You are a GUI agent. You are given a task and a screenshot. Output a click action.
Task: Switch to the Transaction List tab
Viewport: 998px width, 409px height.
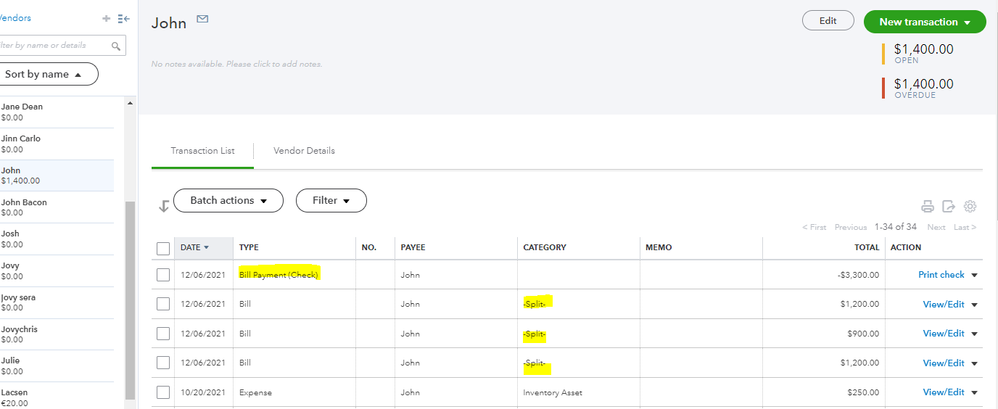(202, 151)
